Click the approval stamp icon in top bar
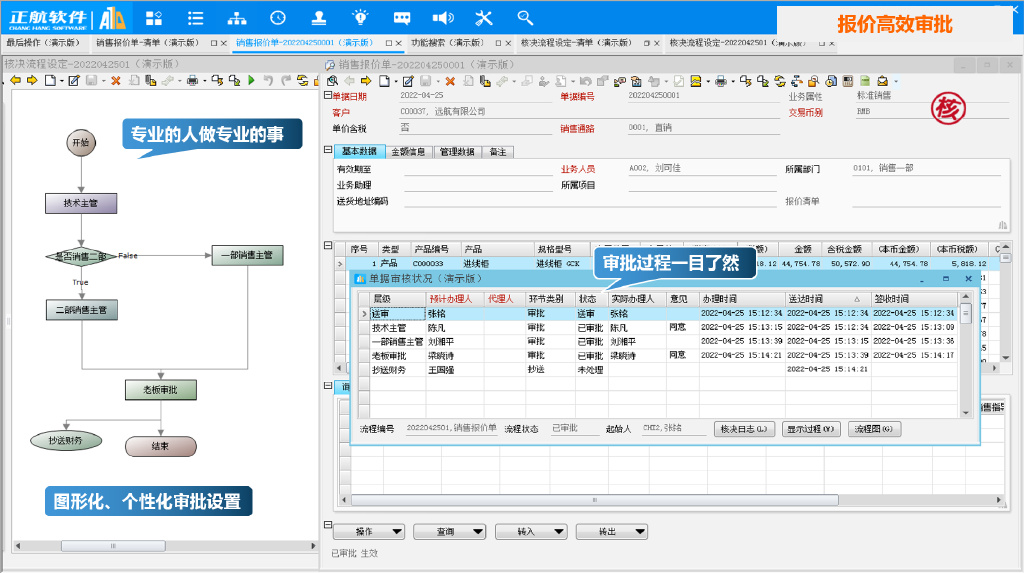The width and height of the screenshot is (1024, 573). [319, 18]
